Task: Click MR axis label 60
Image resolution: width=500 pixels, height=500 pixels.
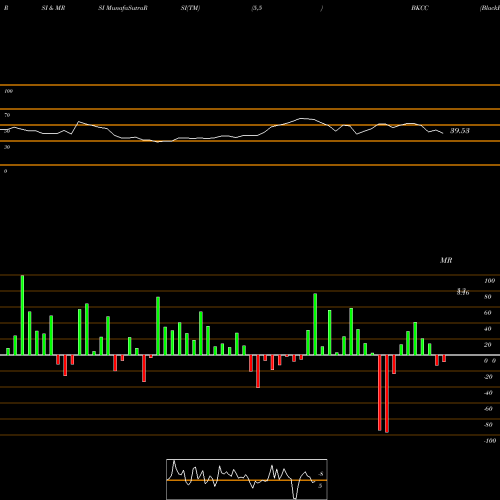Action: click(488, 313)
